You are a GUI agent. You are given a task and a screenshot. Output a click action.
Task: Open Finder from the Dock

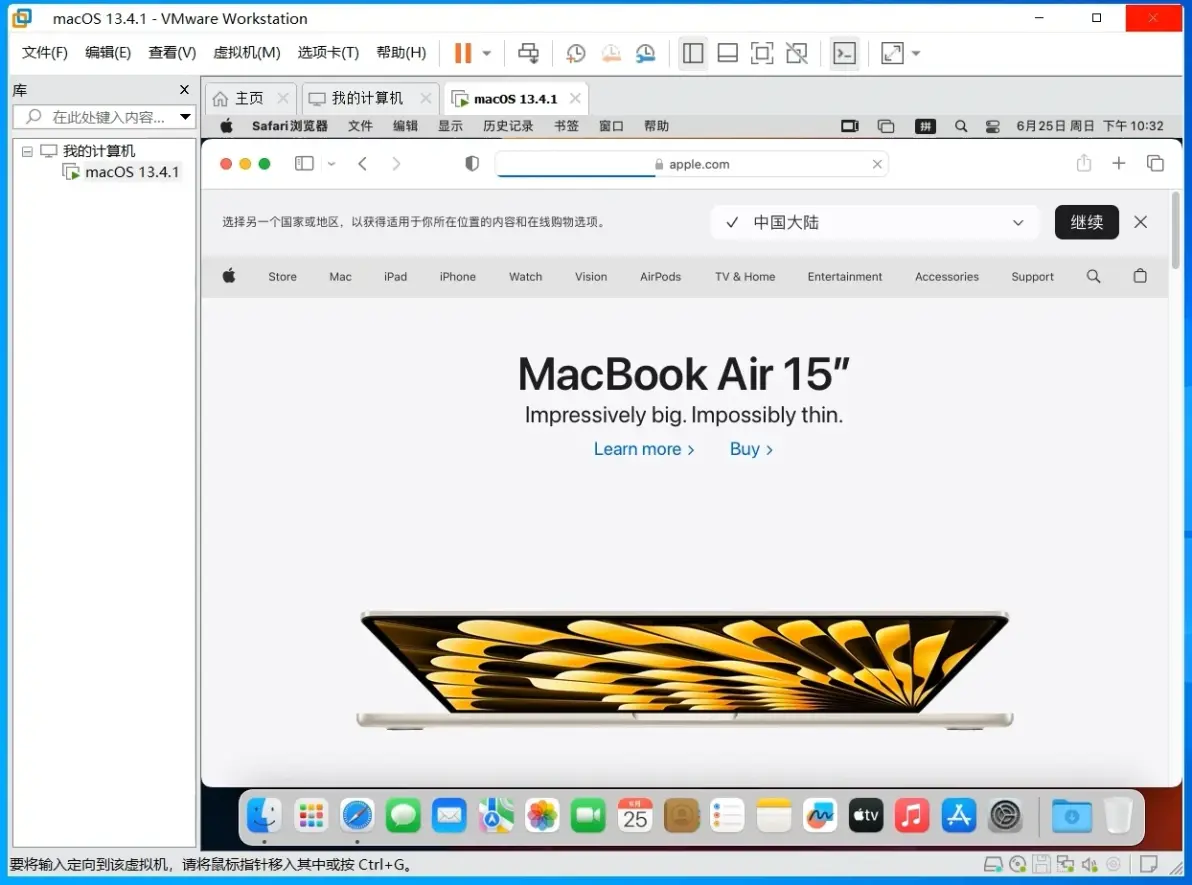click(264, 817)
